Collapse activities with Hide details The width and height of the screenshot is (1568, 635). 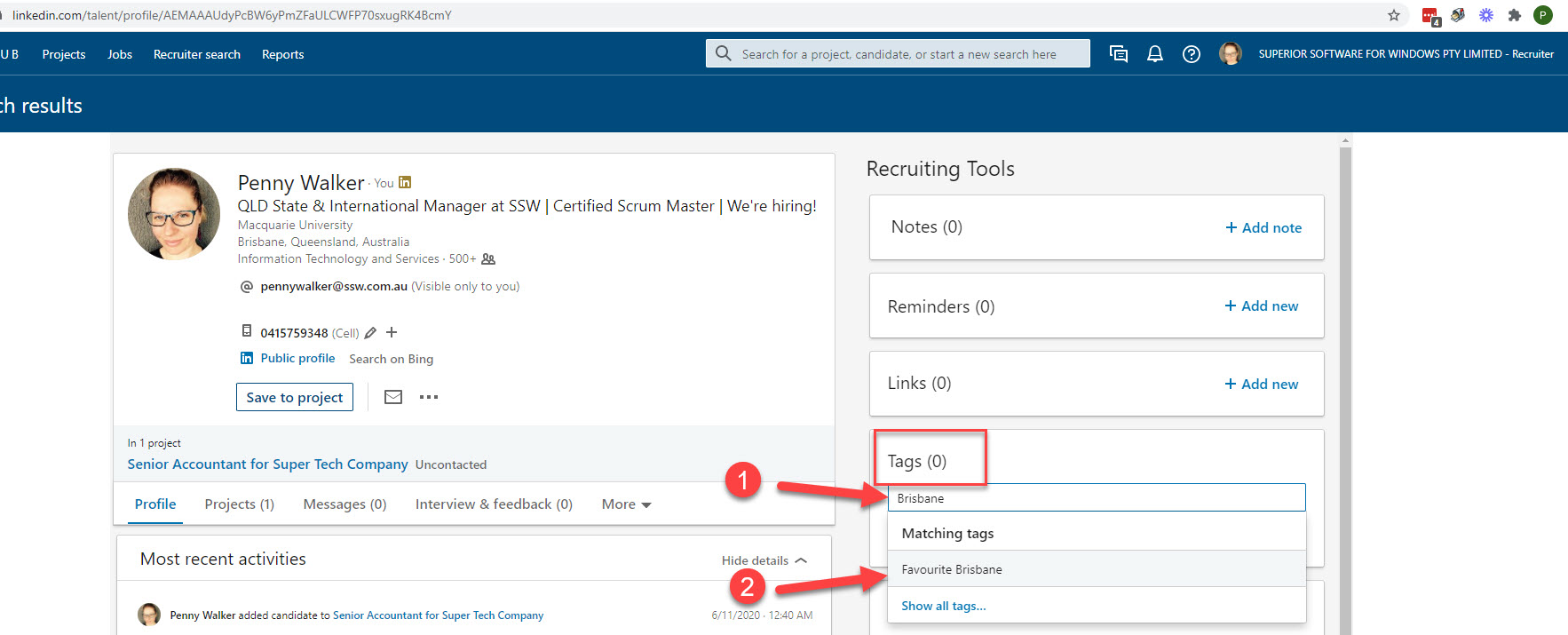coord(764,560)
